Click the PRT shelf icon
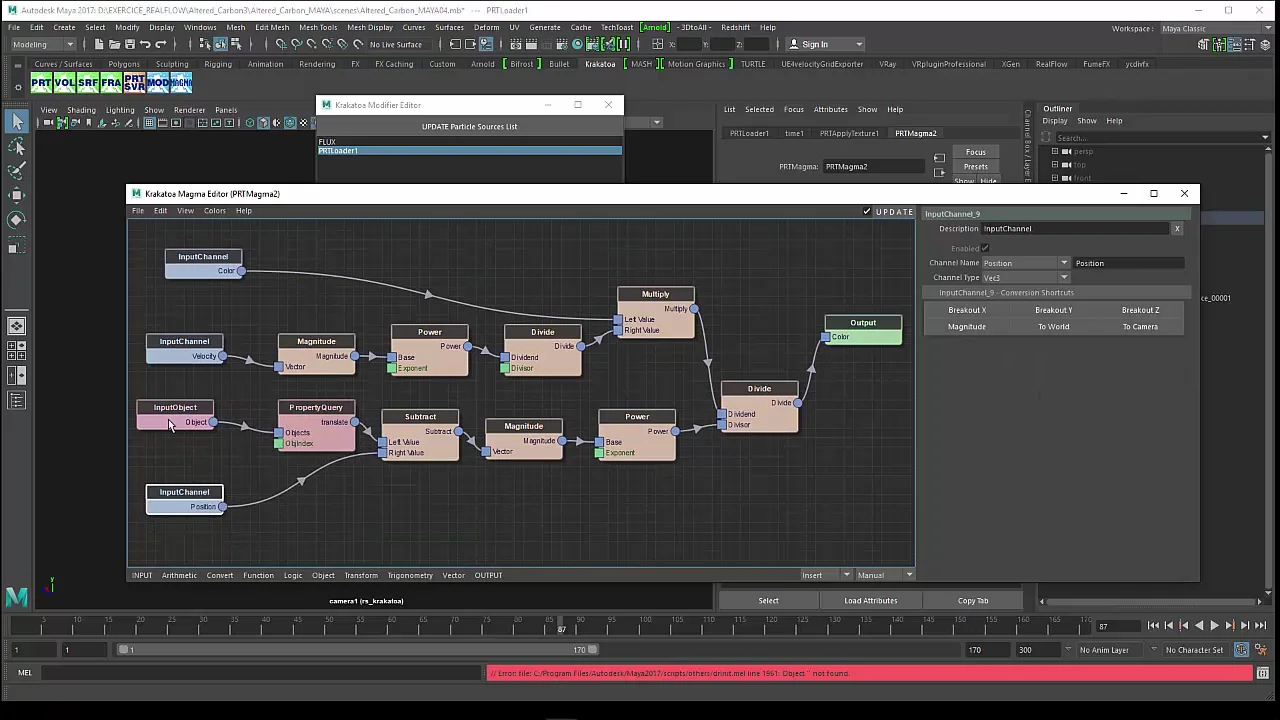Screen dimensions: 1280x720 point(41,82)
